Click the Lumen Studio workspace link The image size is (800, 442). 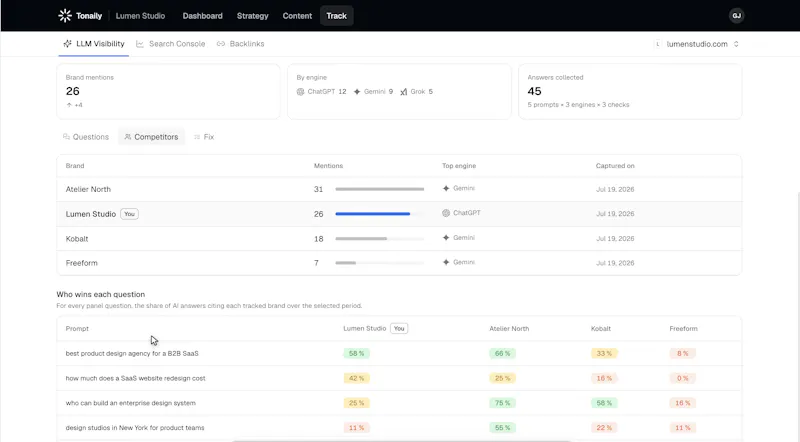[x=140, y=16]
